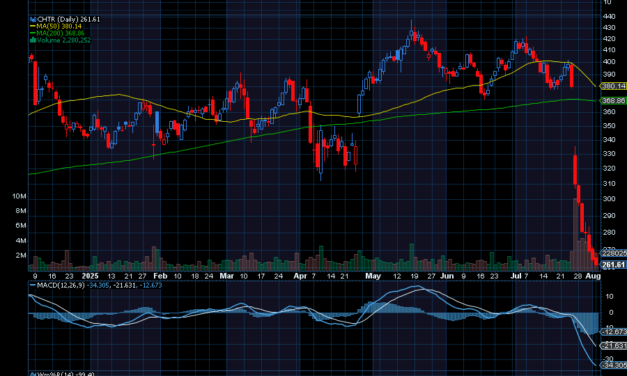The width and height of the screenshot is (627, 376).
Task: Click the Feb label on the date axis
Action: [160, 276]
